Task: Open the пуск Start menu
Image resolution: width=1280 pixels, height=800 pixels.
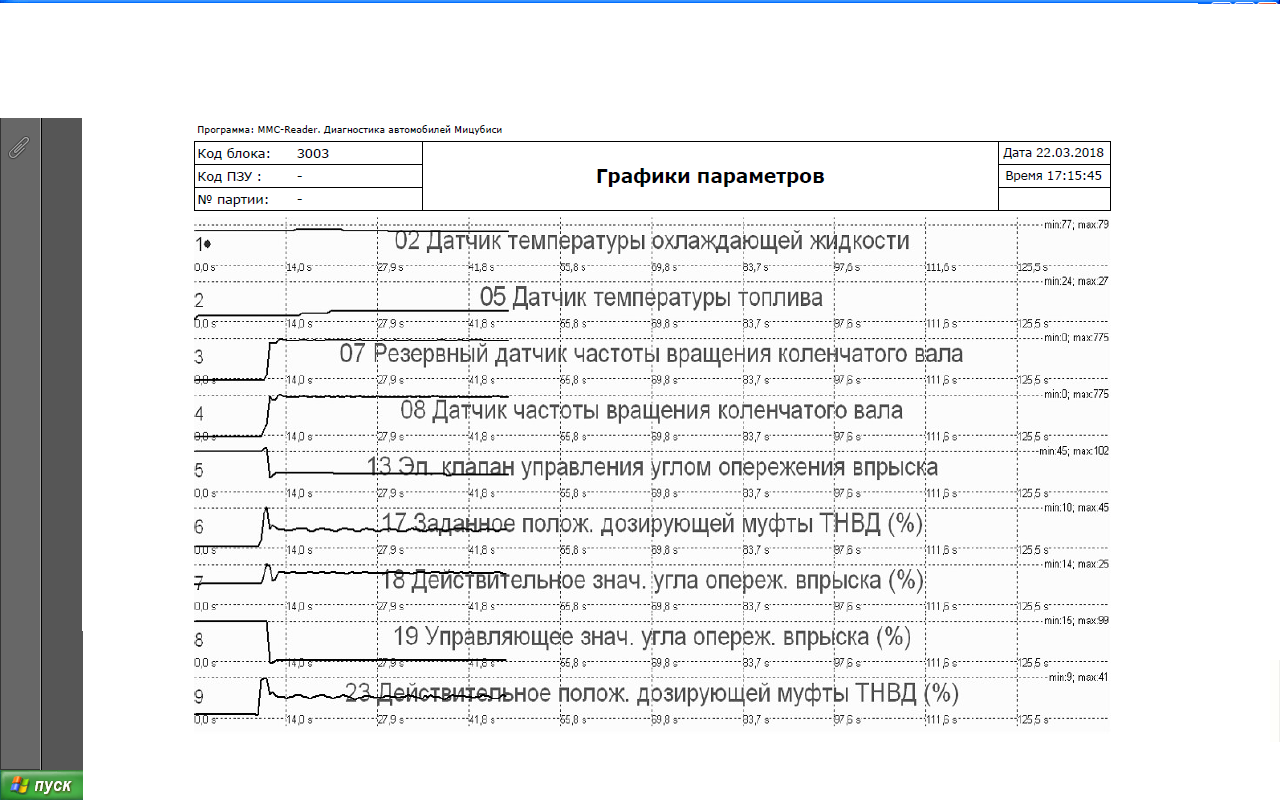Action: tap(41, 785)
